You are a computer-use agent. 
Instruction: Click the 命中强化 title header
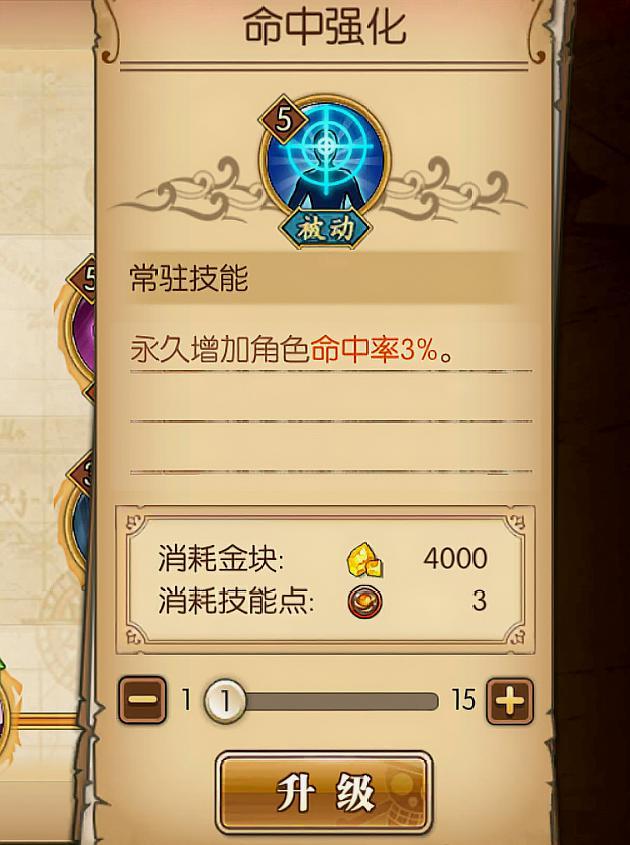324,27
